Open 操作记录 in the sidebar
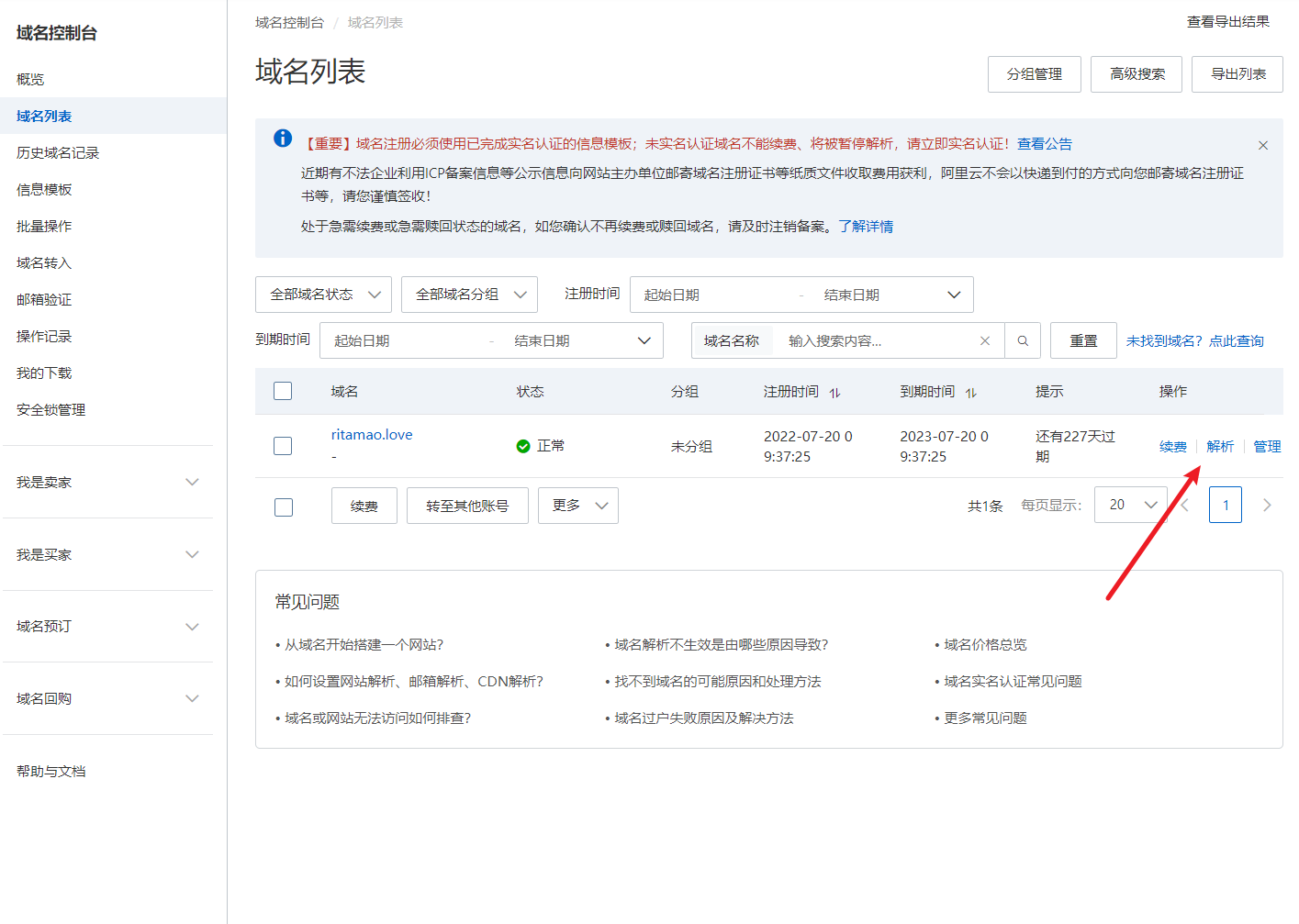This screenshot has width=1299, height=924. point(44,337)
